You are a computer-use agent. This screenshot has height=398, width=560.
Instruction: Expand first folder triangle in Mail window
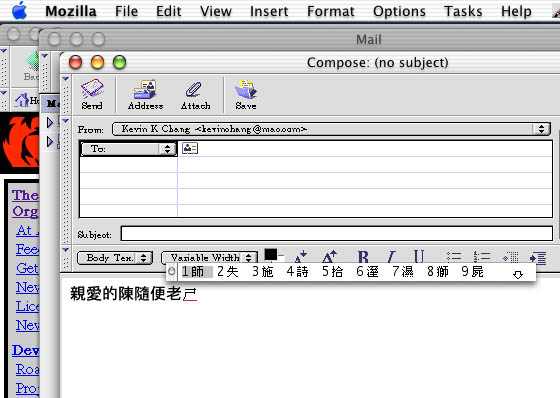click(x=50, y=123)
